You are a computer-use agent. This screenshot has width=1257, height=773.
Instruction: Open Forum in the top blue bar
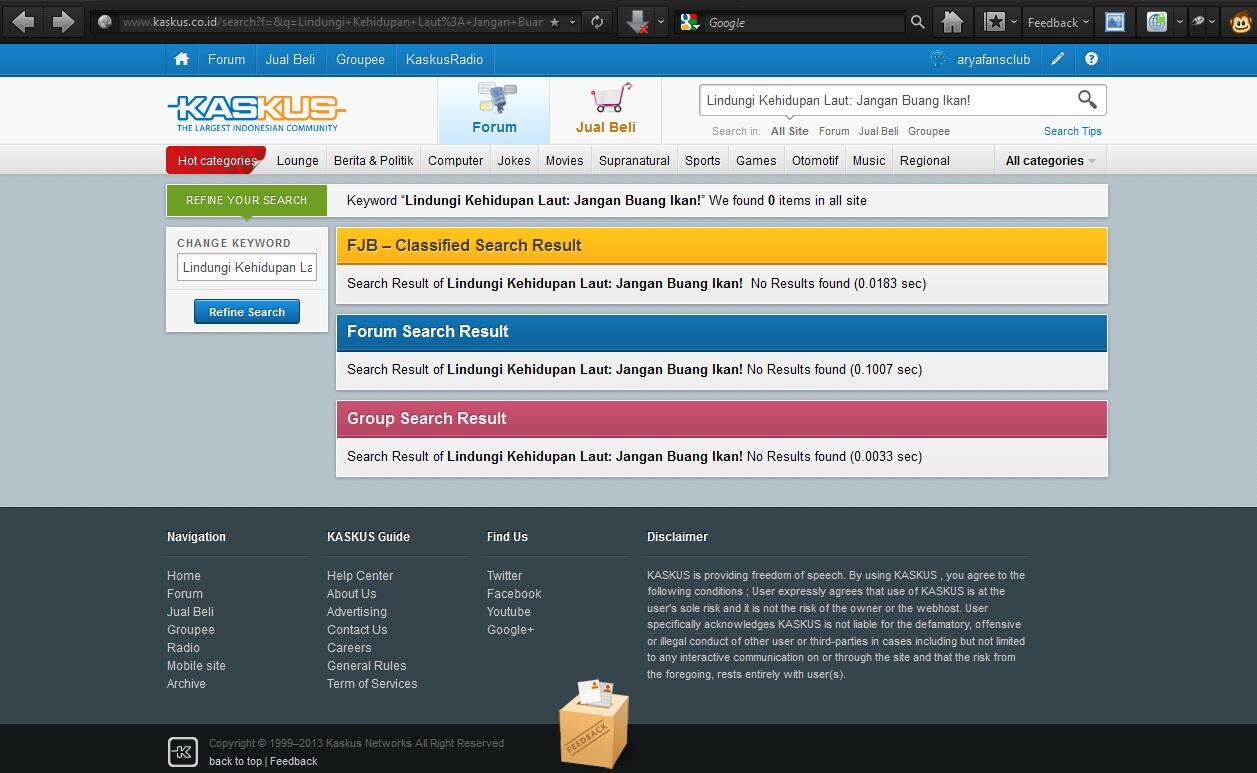pos(226,59)
